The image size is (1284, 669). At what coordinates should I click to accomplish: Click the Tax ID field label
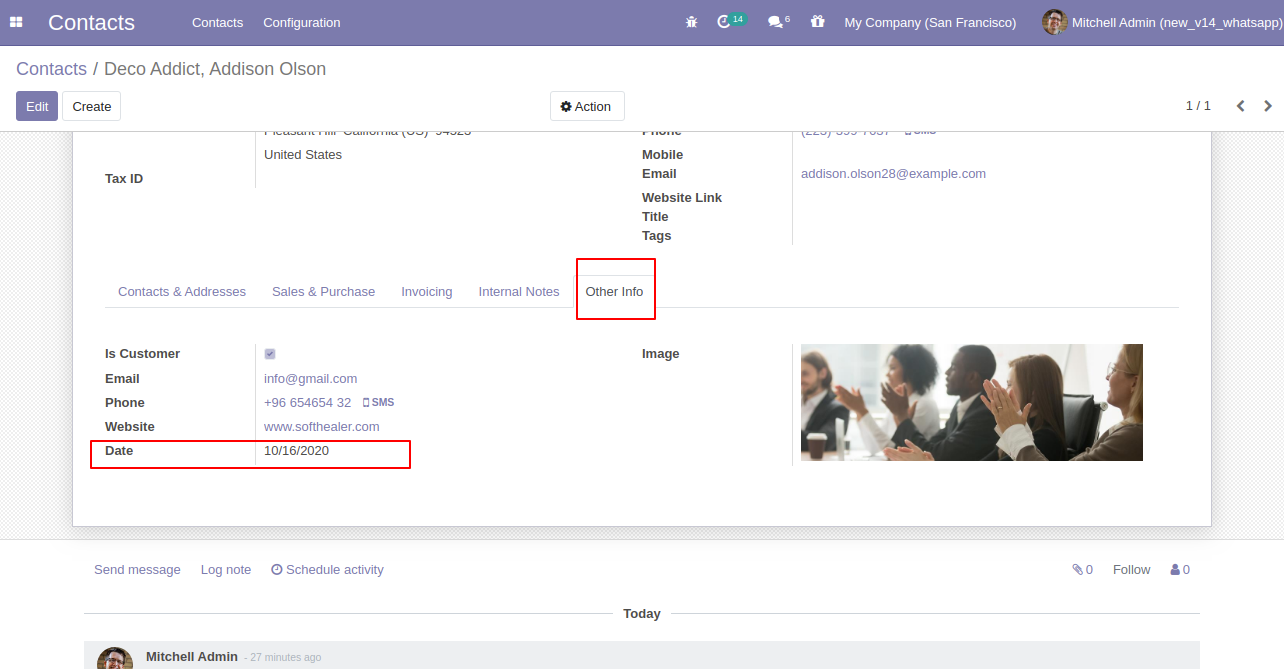pyautogui.click(x=124, y=179)
